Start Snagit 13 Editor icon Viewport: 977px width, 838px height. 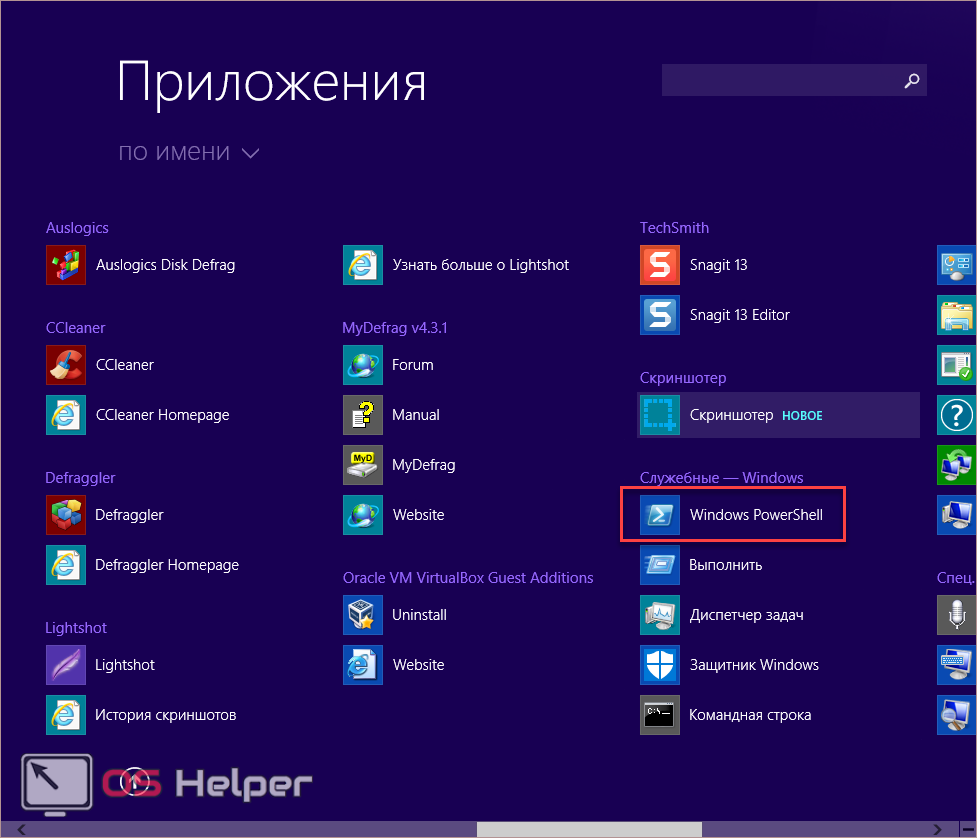coord(660,315)
